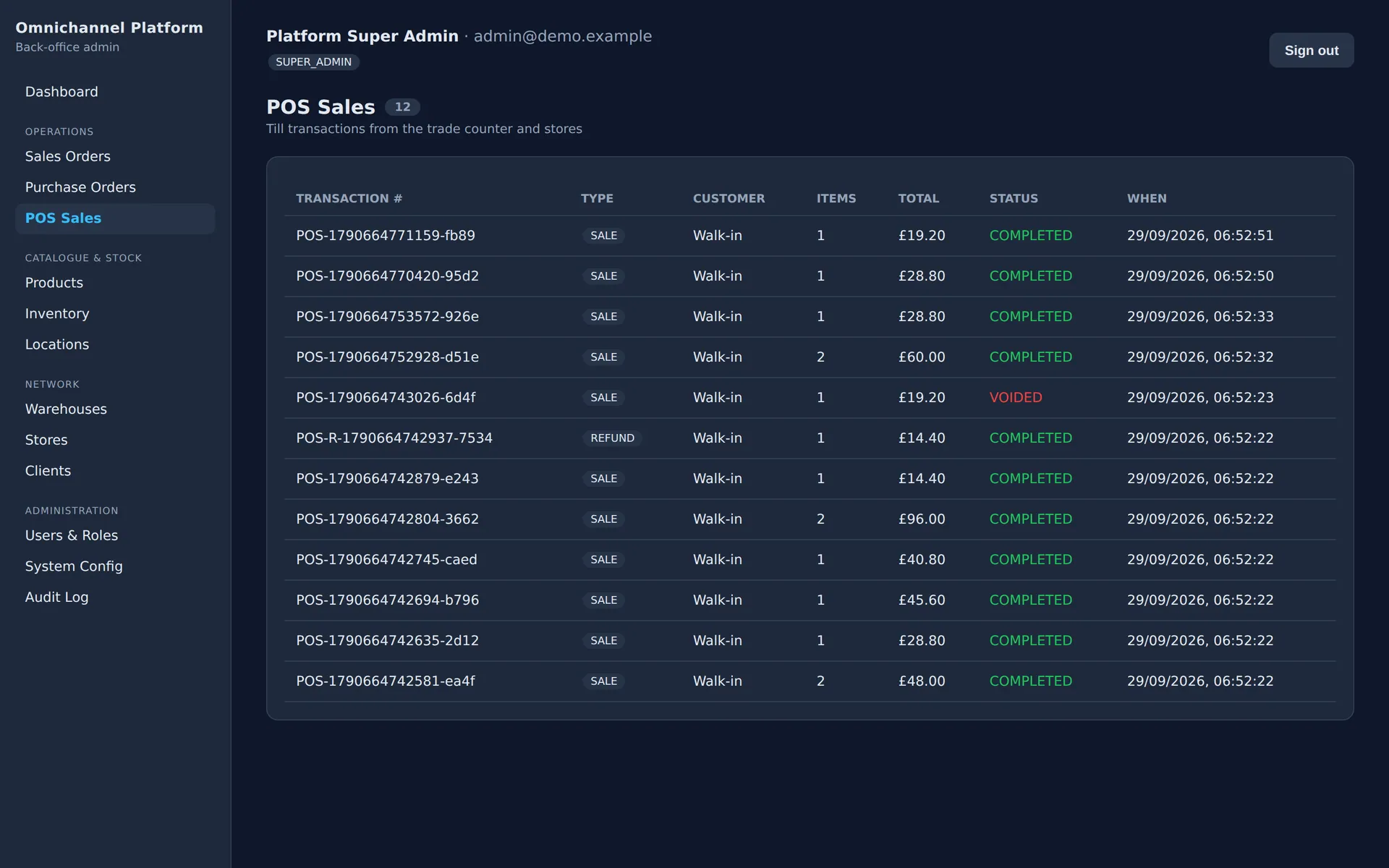Open Warehouses under Network
The height and width of the screenshot is (868, 1389).
pos(115,409)
